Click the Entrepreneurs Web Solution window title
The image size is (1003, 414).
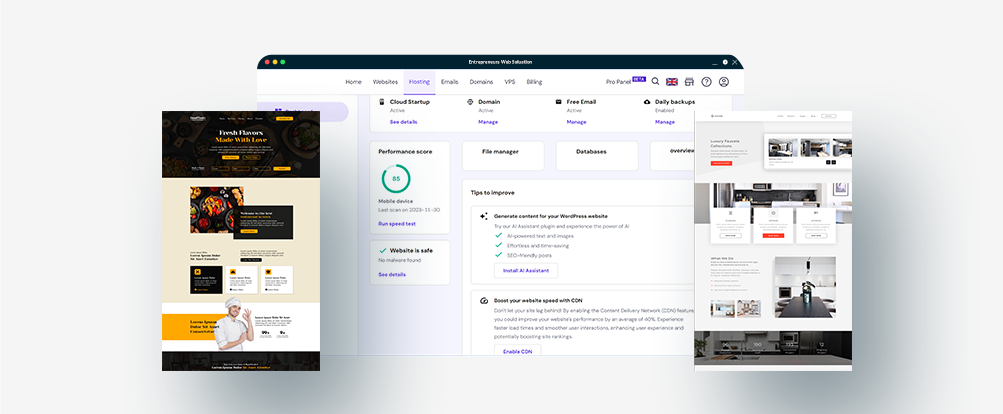pos(500,62)
